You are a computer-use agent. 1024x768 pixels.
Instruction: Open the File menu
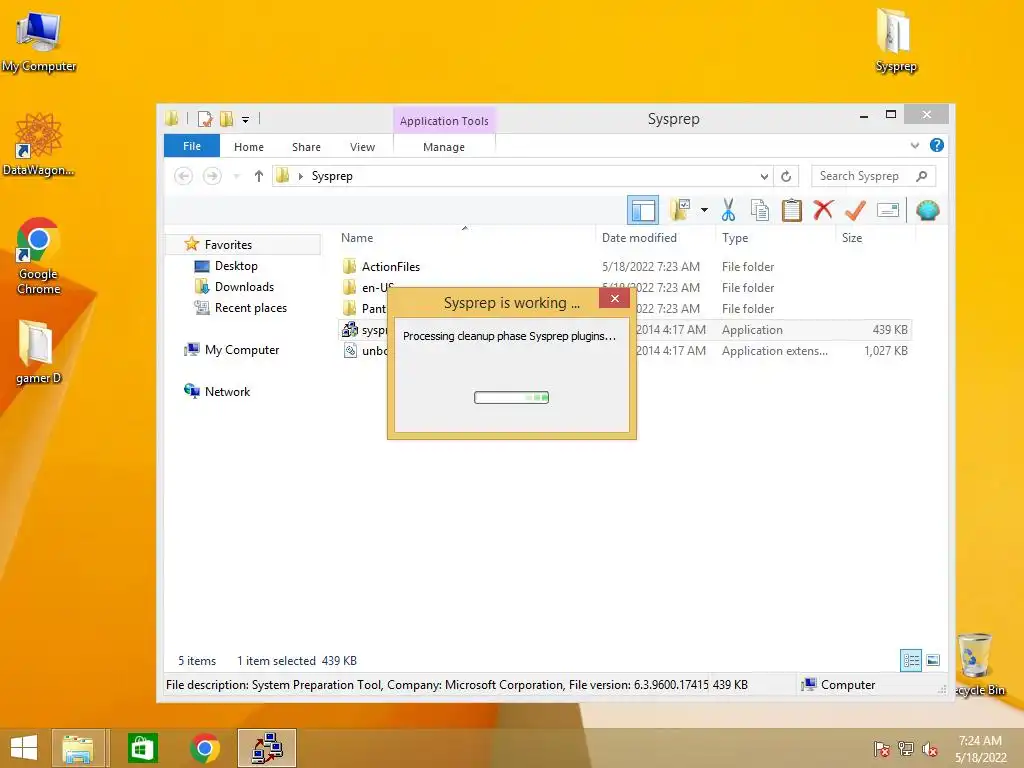point(192,146)
